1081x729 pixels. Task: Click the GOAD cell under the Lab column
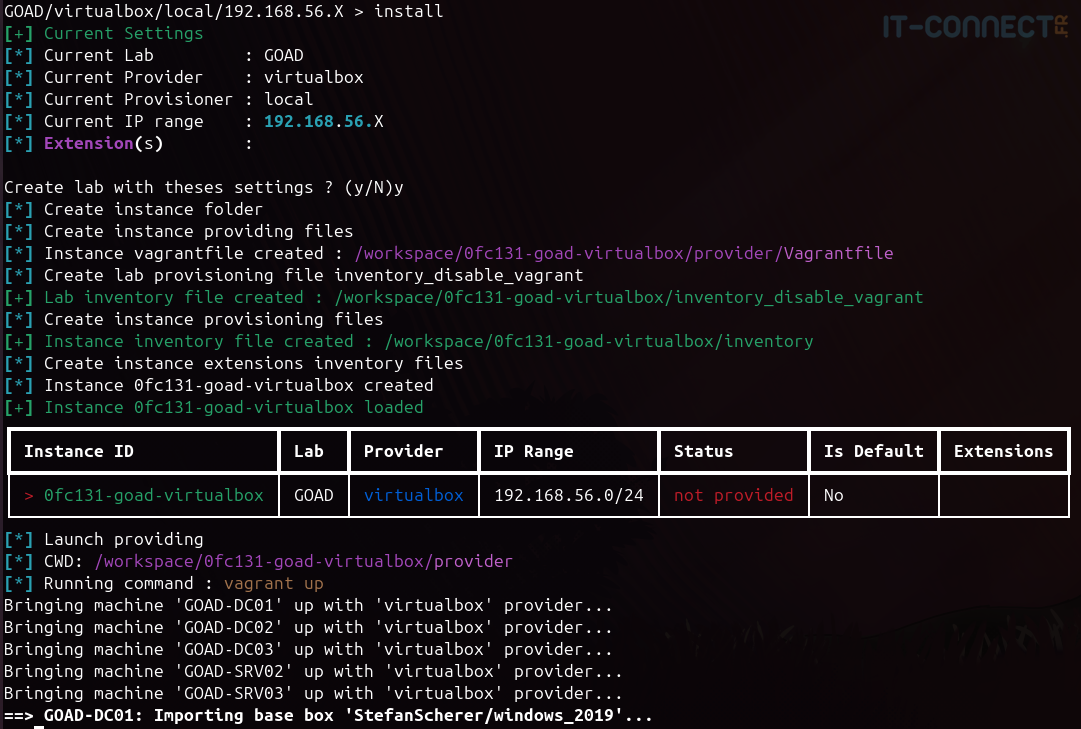[312, 495]
